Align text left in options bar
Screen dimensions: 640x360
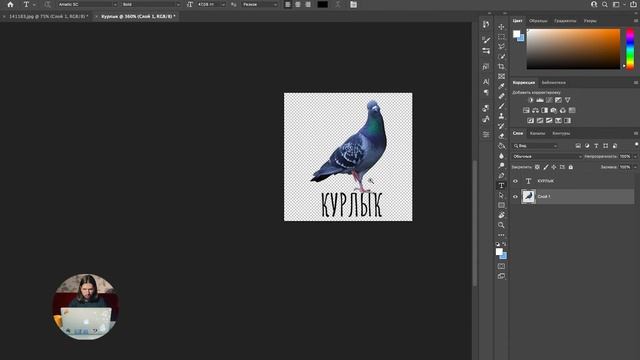288,4
